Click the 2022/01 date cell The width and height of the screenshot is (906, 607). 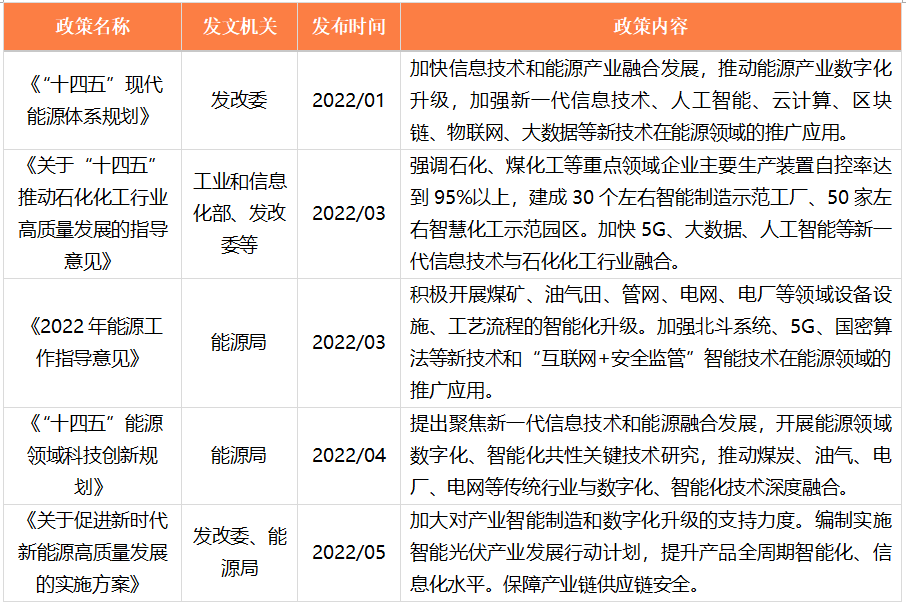click(348, 100)
